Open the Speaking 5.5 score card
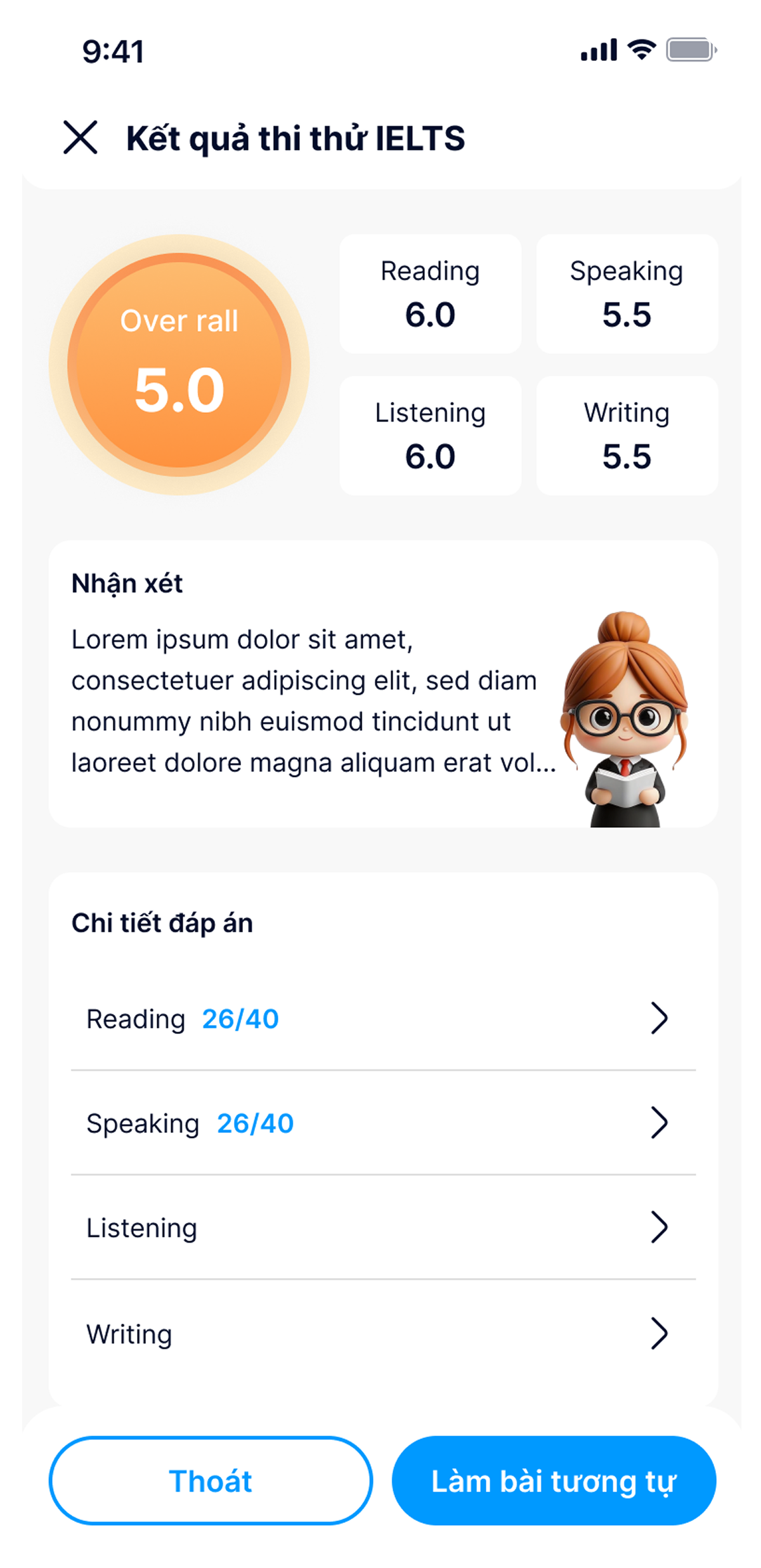 click(627, 294)
